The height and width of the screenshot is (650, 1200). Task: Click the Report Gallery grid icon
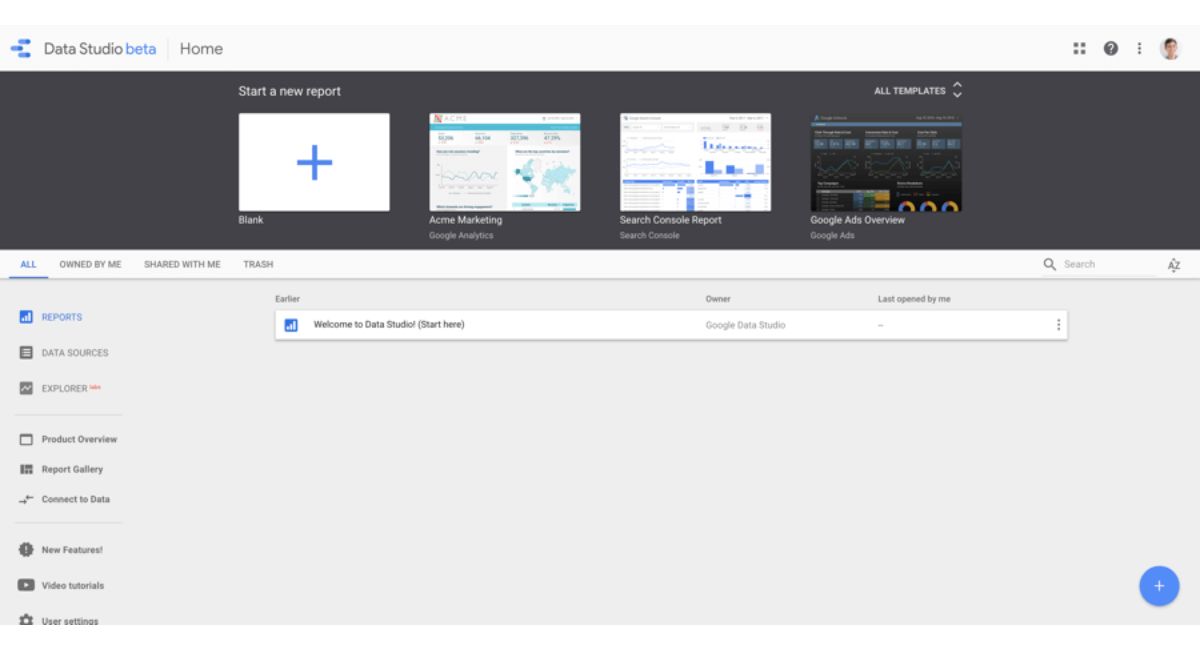[27, 469]
